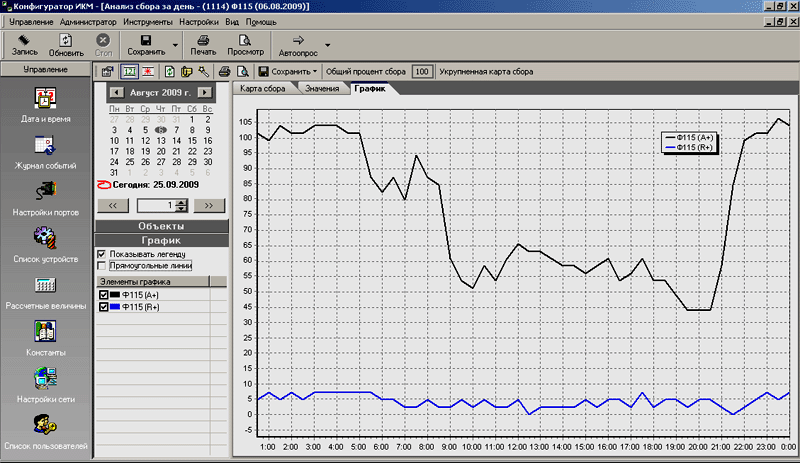Switch to Карта сбора tab
The width and height of the screenshot is (800, 463).
point(262,89)
